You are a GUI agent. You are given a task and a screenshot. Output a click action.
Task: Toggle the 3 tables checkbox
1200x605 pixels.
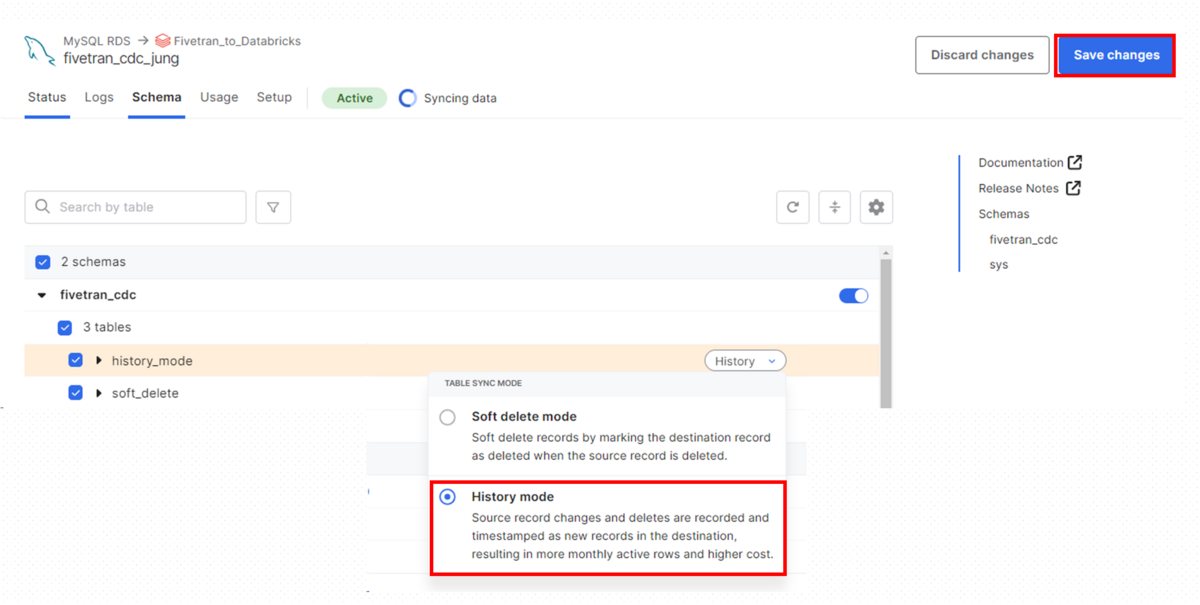(x=65, y=327)
